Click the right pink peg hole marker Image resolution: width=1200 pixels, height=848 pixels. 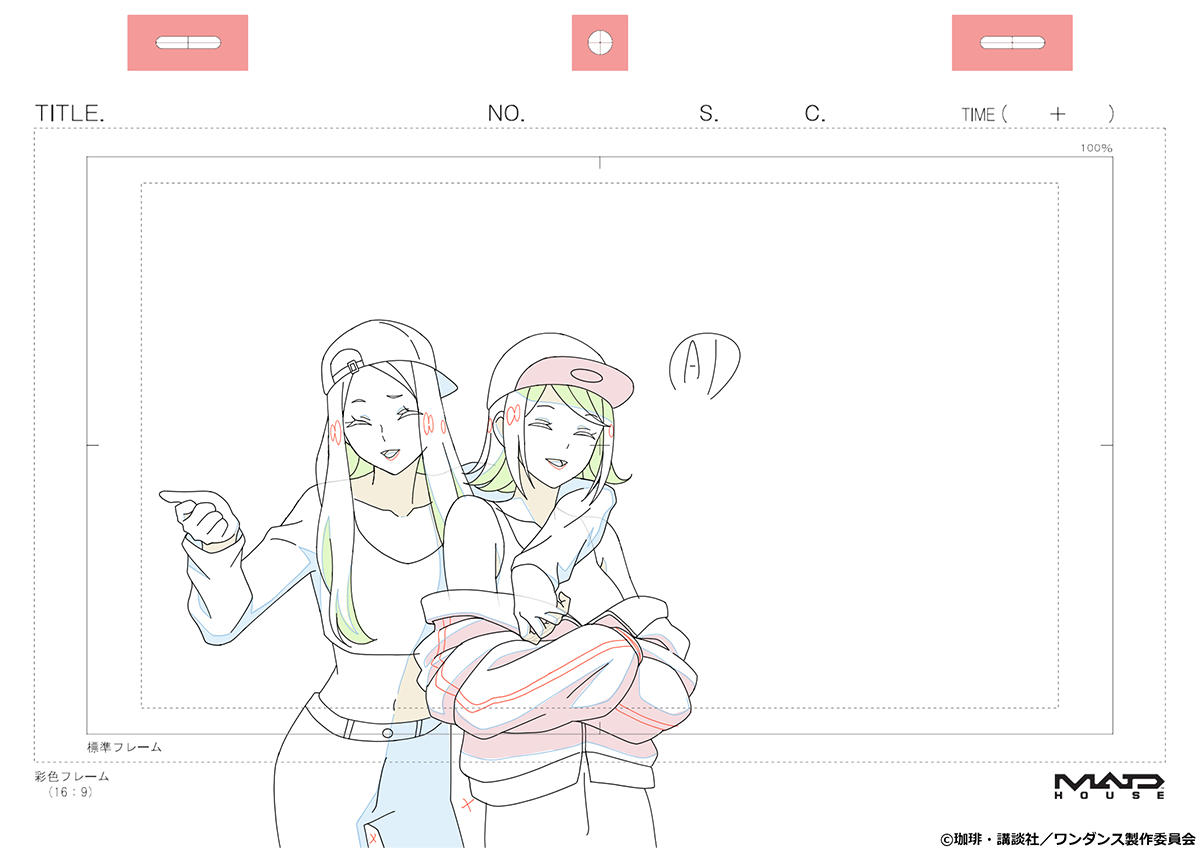click(1011, 43)
